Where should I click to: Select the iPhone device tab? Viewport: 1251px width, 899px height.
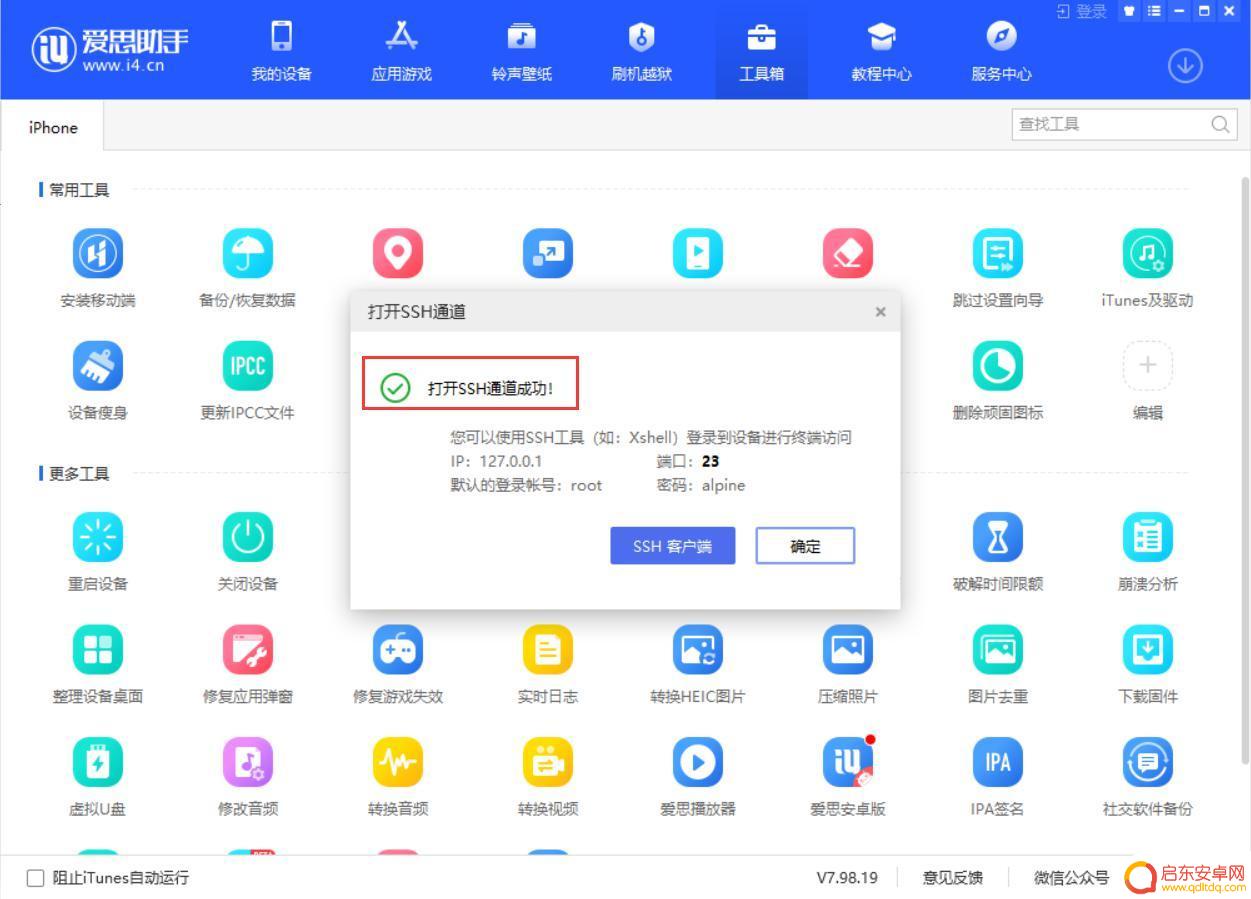point(53,127)
